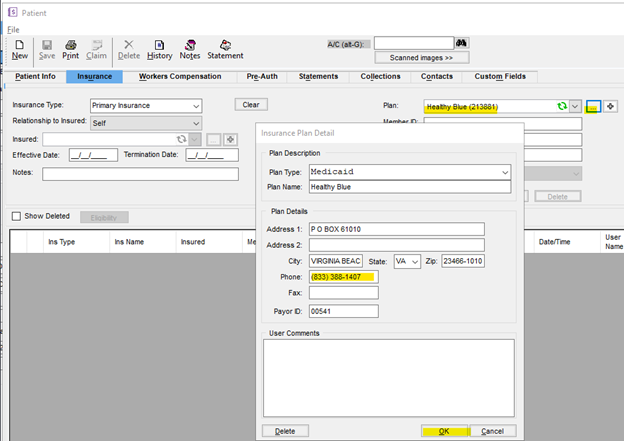Image resolution: width=624 pixels, height=441 pixels.
Task: Click the insurance Notes field
Action: pos(140,174)
